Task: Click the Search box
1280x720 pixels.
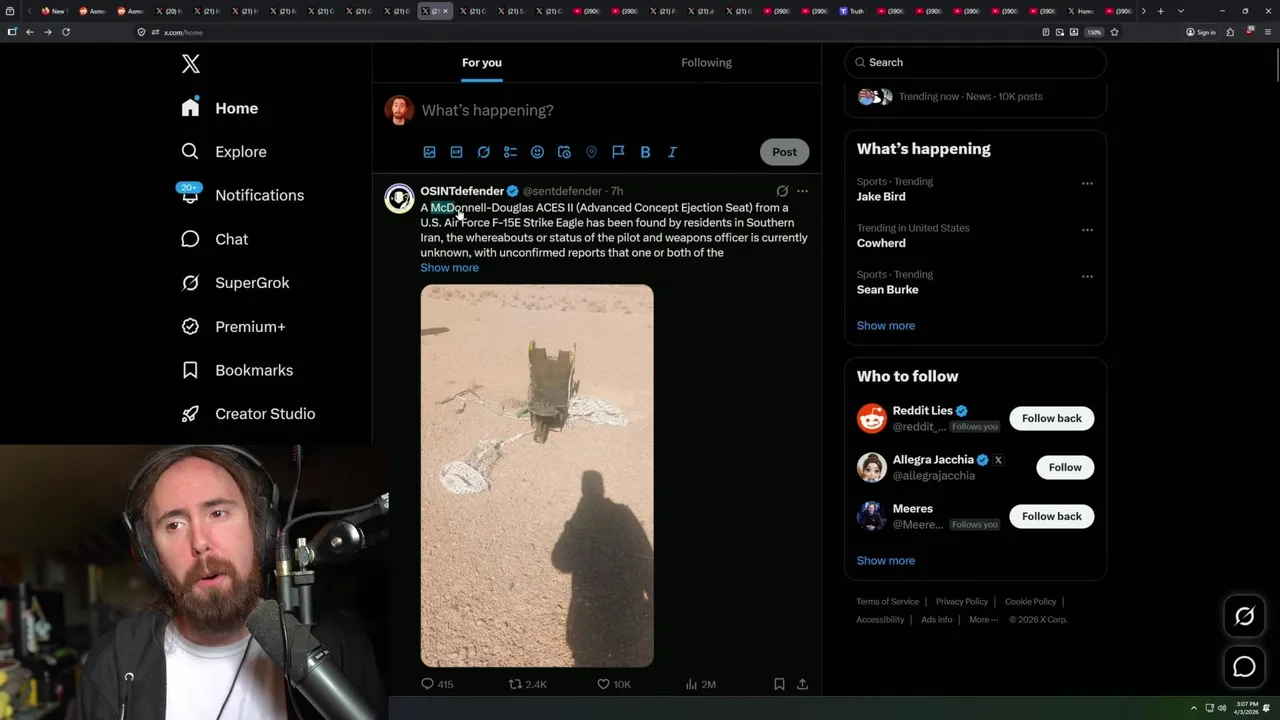Action: click(975, 62)
